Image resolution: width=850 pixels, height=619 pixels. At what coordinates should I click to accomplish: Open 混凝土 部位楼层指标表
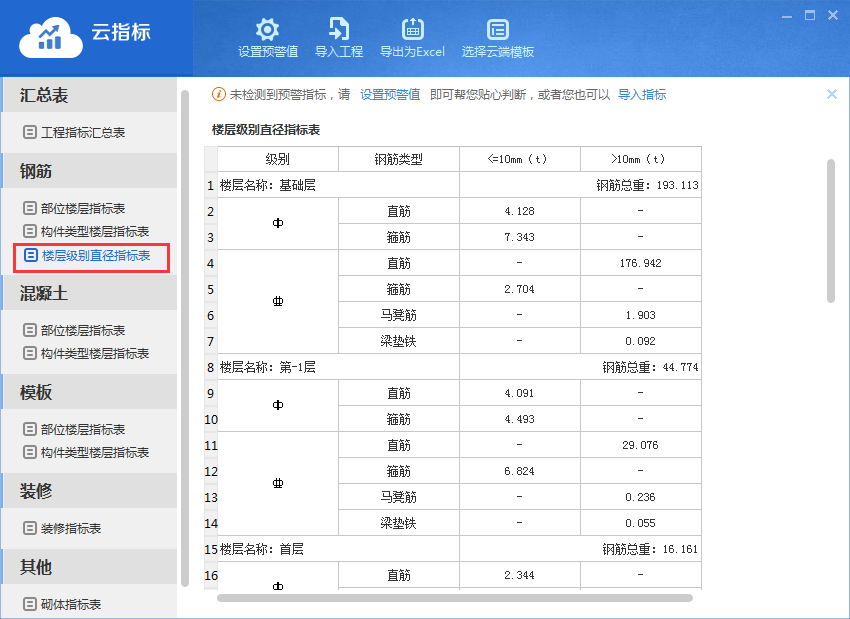(82, 330)
